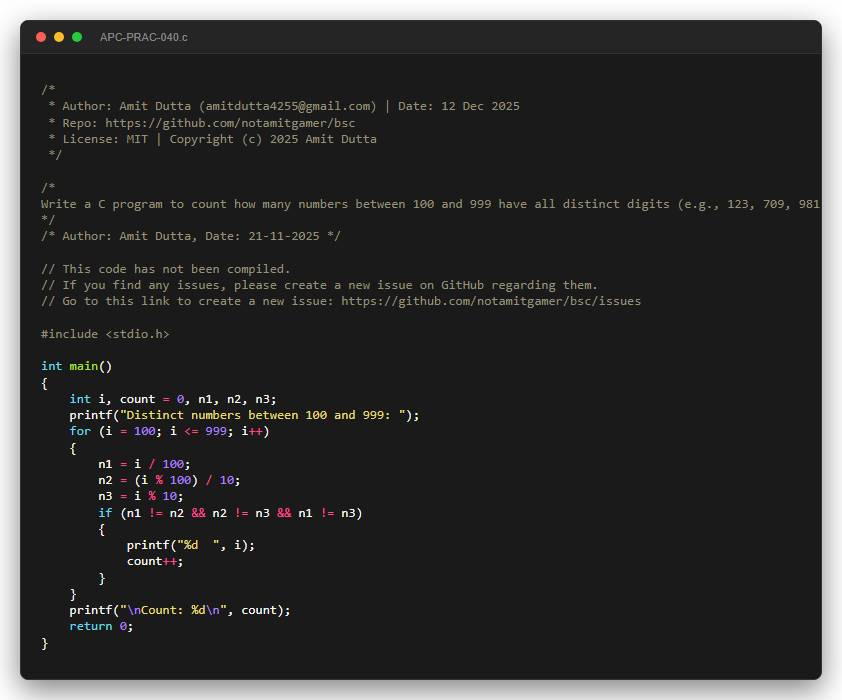842x700 pixels.
Task: Click the 'If you find any issues' comment line
Action: [x=319, y=285]
